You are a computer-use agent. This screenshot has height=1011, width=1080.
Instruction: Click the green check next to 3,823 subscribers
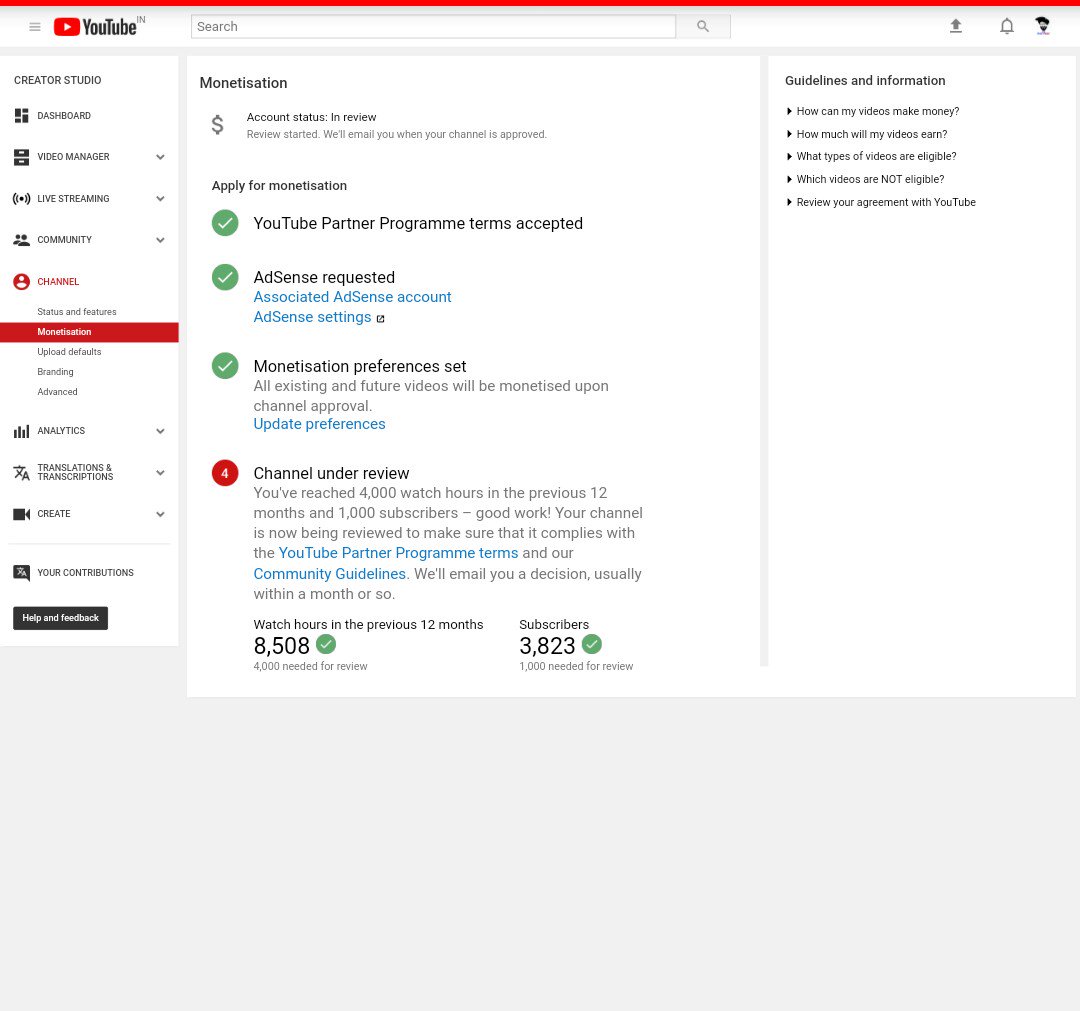[592, 645]
